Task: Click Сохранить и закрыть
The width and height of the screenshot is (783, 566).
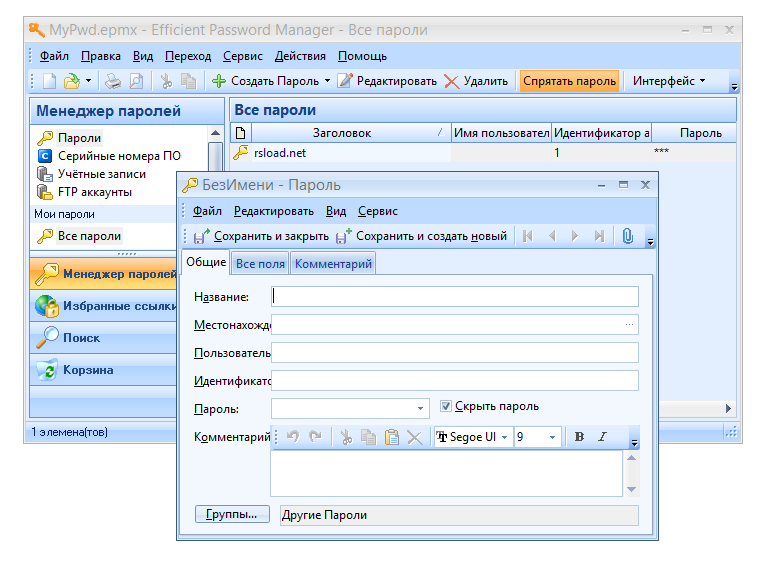Action: click(261, 236)
